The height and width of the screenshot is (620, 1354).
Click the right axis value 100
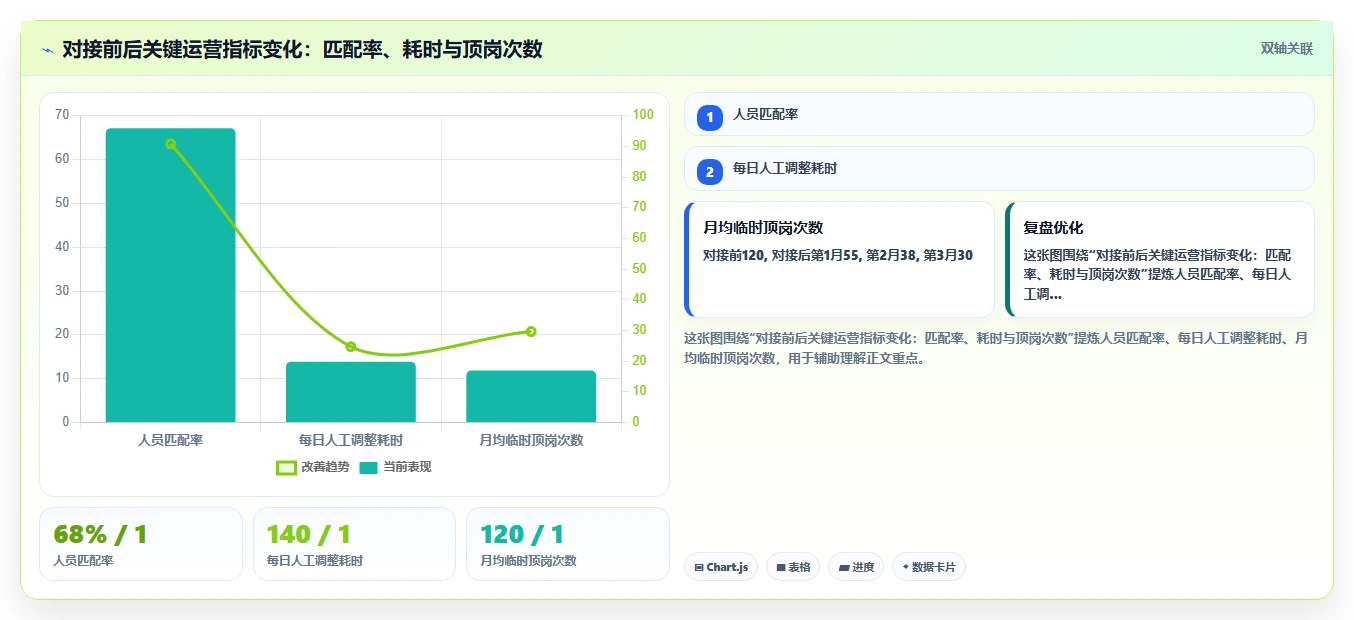pos(642,115)
